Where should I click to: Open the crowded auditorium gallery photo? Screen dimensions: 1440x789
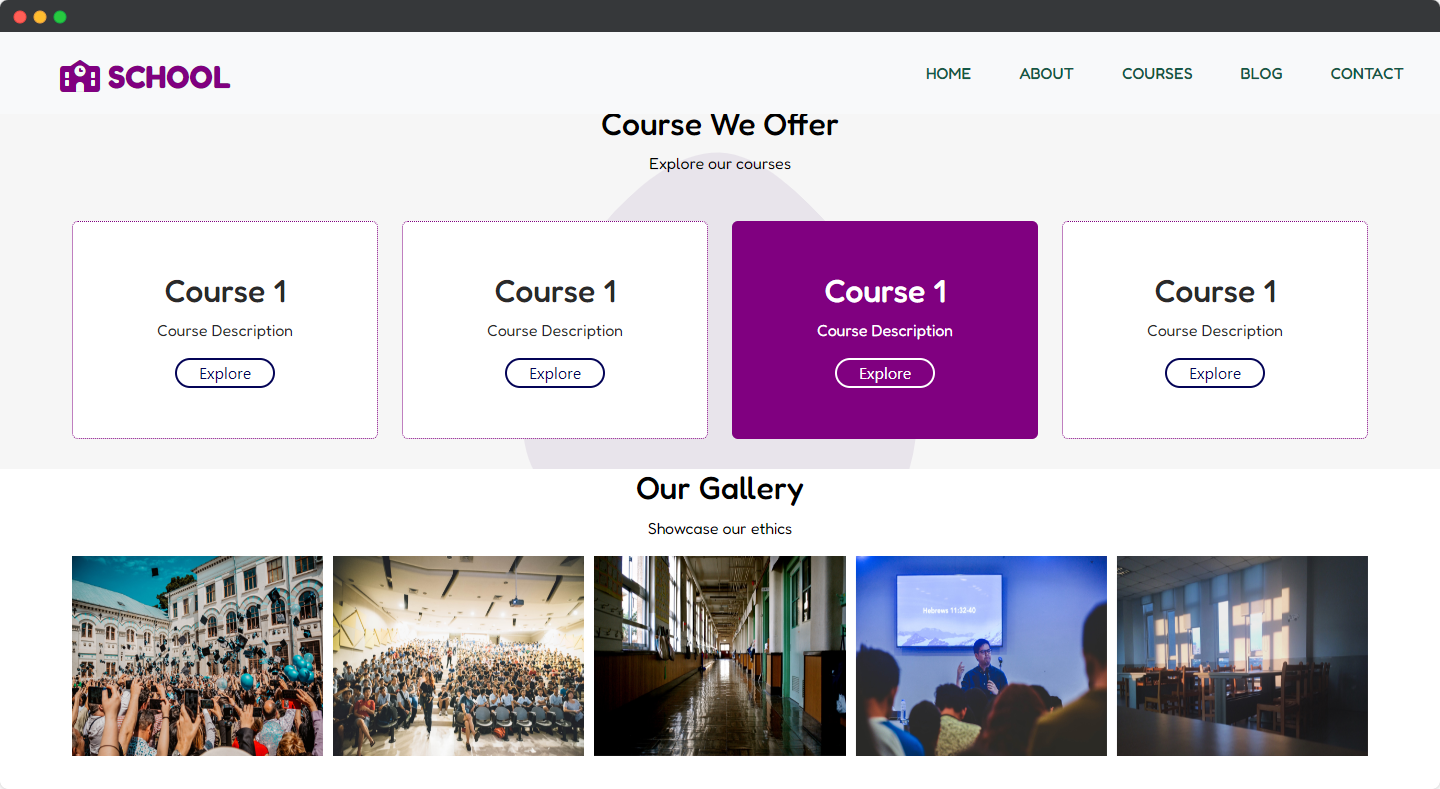click(x=458, y=656)
